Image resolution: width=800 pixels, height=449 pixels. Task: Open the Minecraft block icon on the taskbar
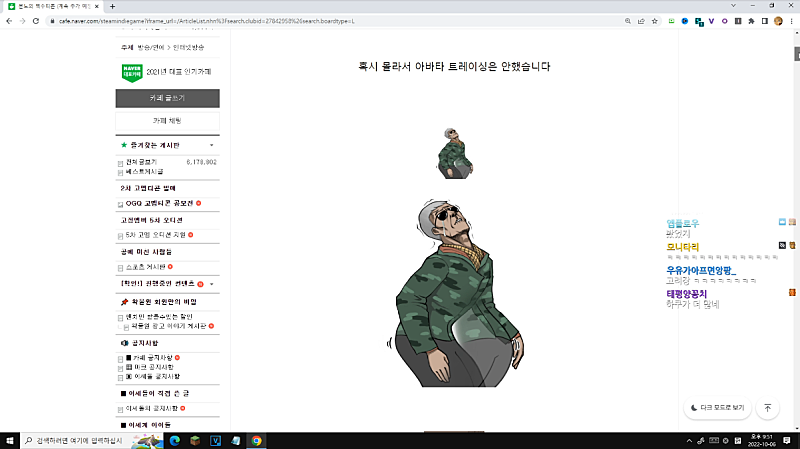coord(195,440)
